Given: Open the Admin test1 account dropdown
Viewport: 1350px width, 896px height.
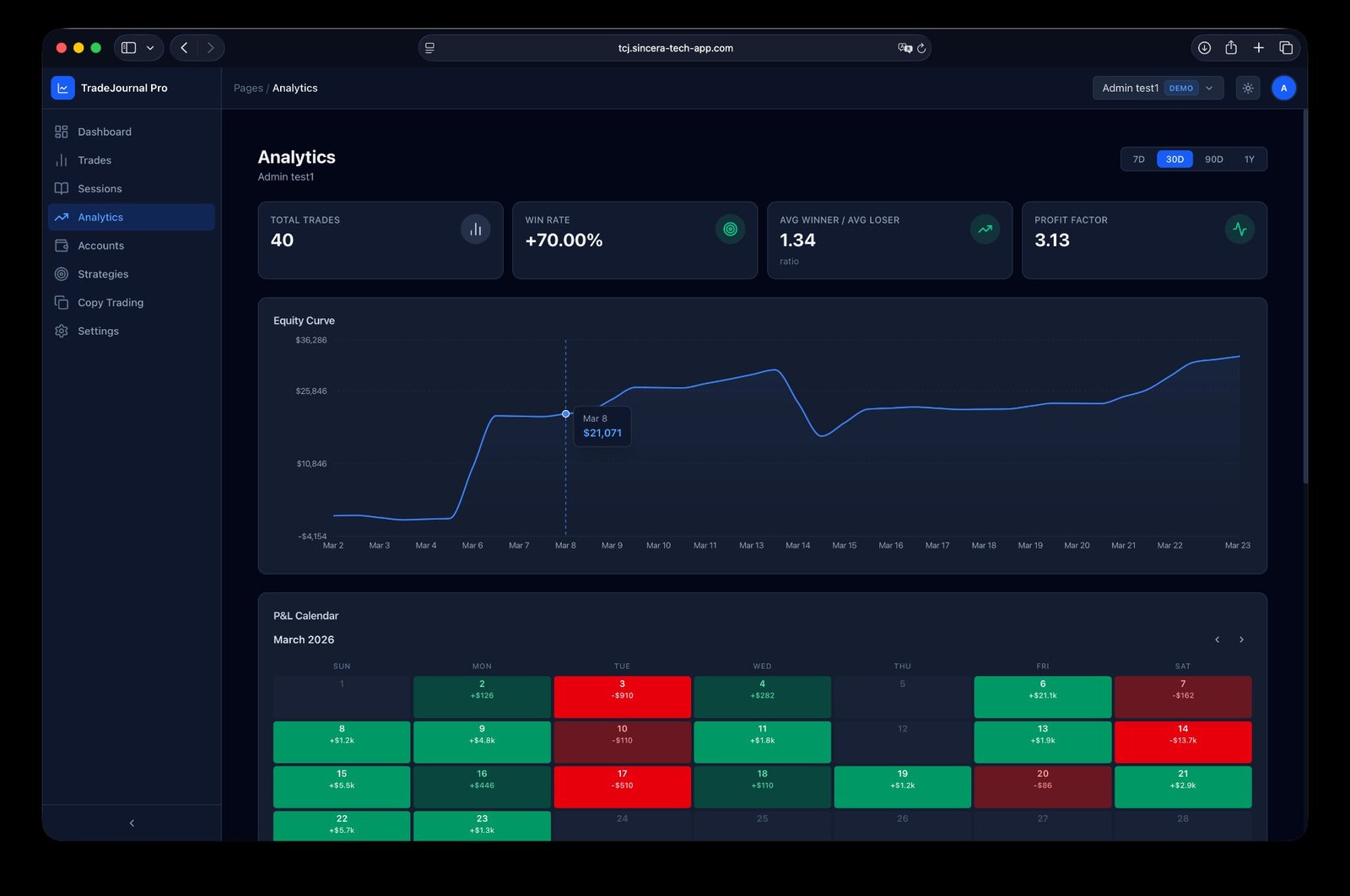Looking at the screenshot, I should point(1157,88).
